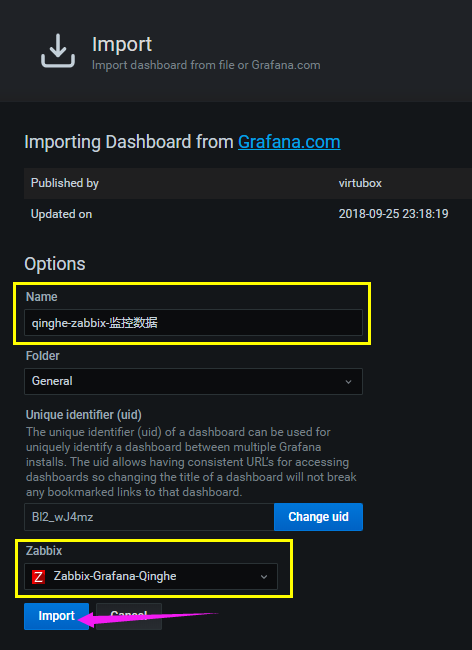
Task: Click the Zabbix data source label
Action: click(44, 551)
